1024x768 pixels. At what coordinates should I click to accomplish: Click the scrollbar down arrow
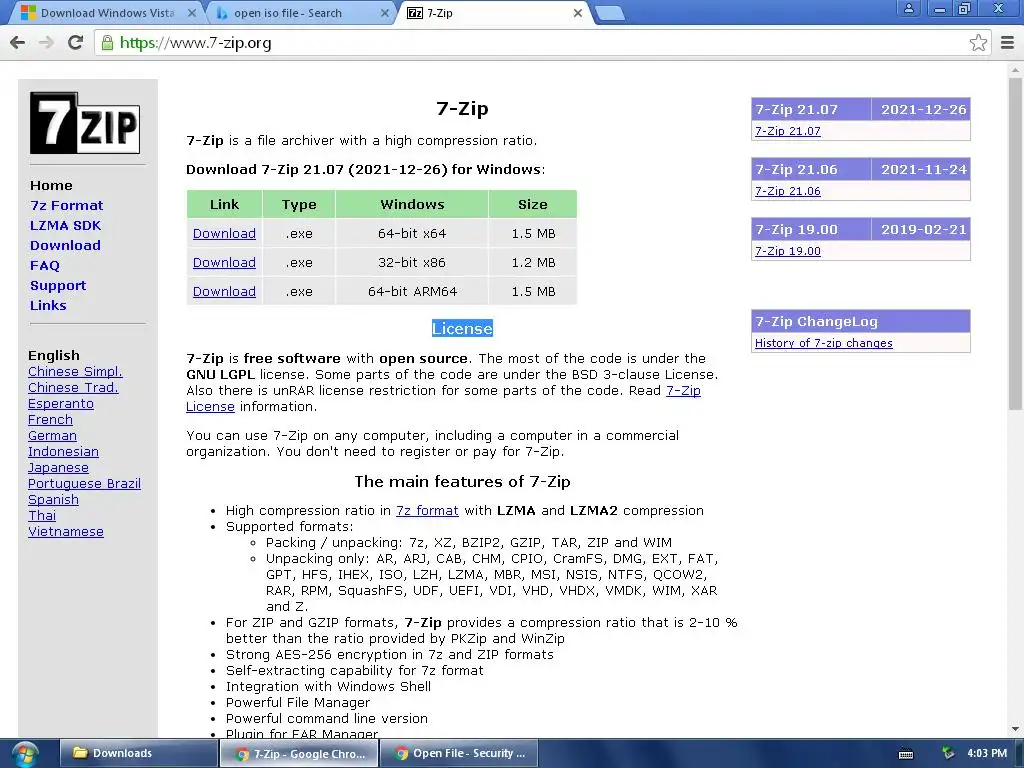[x=1015, y=729]
